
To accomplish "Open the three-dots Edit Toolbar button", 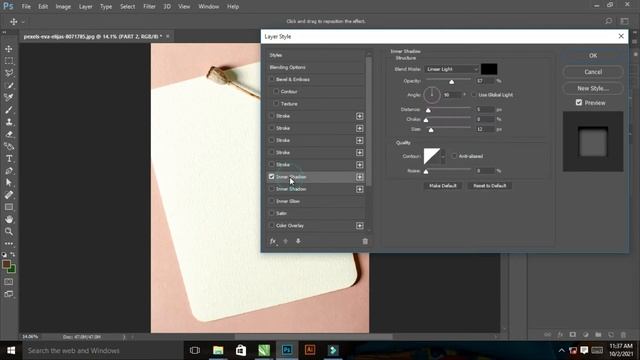I will 9,244.
